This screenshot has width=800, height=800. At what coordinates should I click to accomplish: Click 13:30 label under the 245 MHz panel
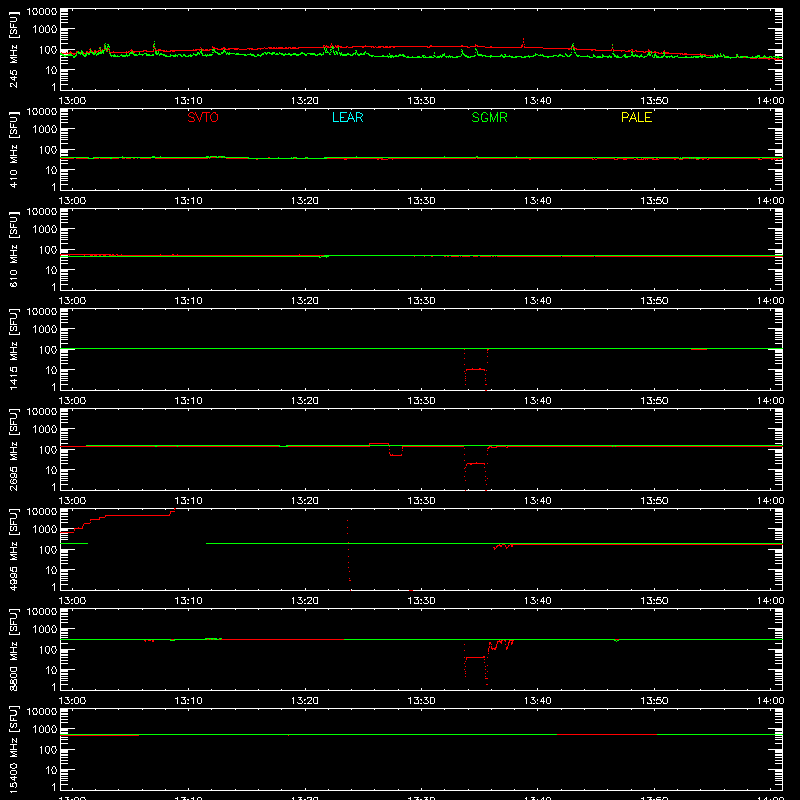tap(421, 101)
